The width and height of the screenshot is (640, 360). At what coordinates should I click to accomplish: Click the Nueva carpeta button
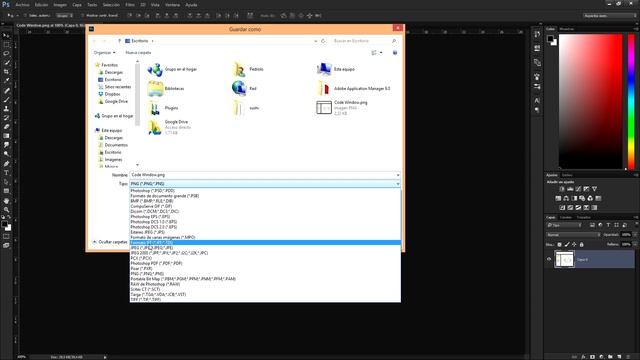(x=138, y=53)
